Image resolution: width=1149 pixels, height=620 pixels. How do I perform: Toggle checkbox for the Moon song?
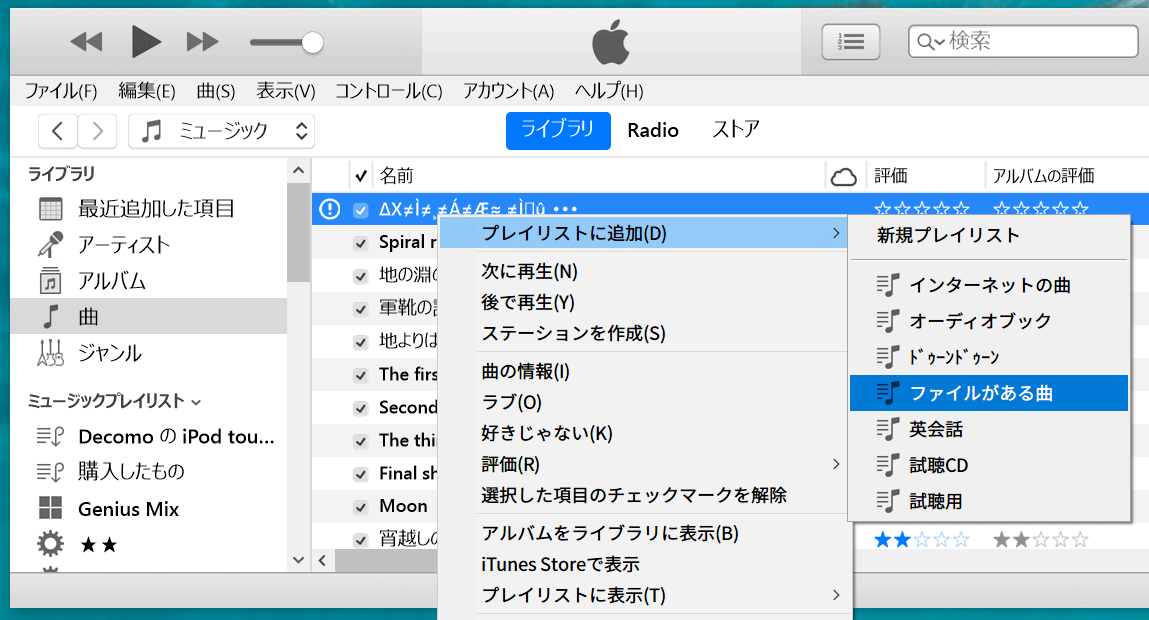(x=361, y=506)
